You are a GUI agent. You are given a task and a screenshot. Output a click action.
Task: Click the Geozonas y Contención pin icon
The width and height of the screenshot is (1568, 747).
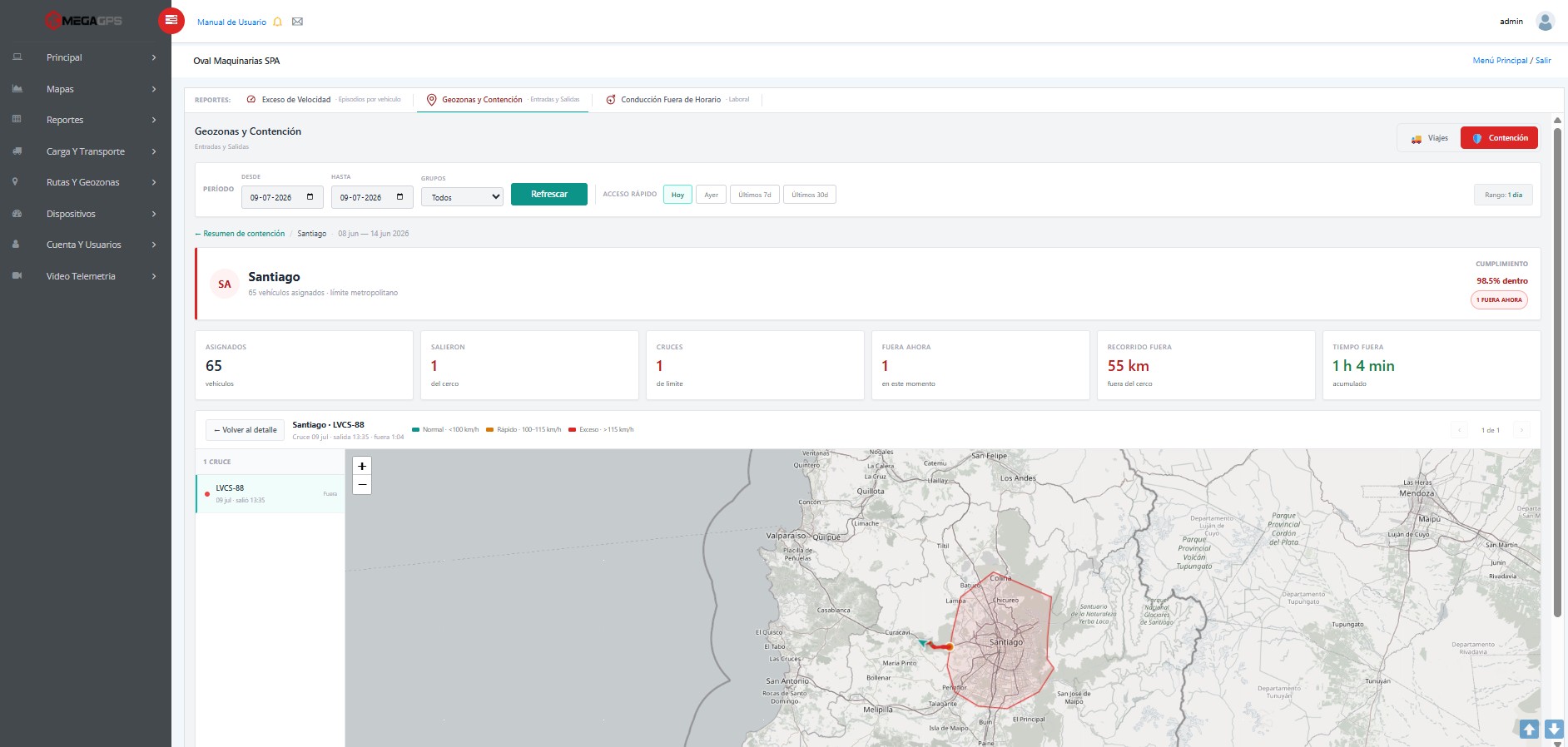[x=431, y=99]
